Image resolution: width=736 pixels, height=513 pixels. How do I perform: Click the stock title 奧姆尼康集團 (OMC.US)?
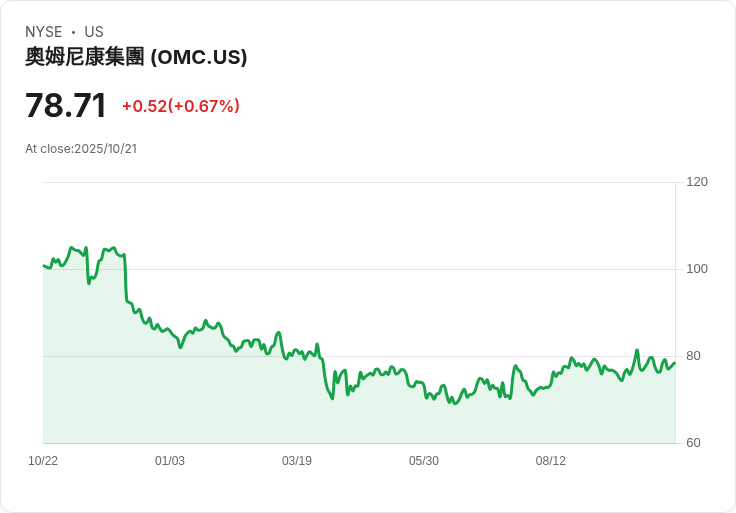(x=136, y=57)
